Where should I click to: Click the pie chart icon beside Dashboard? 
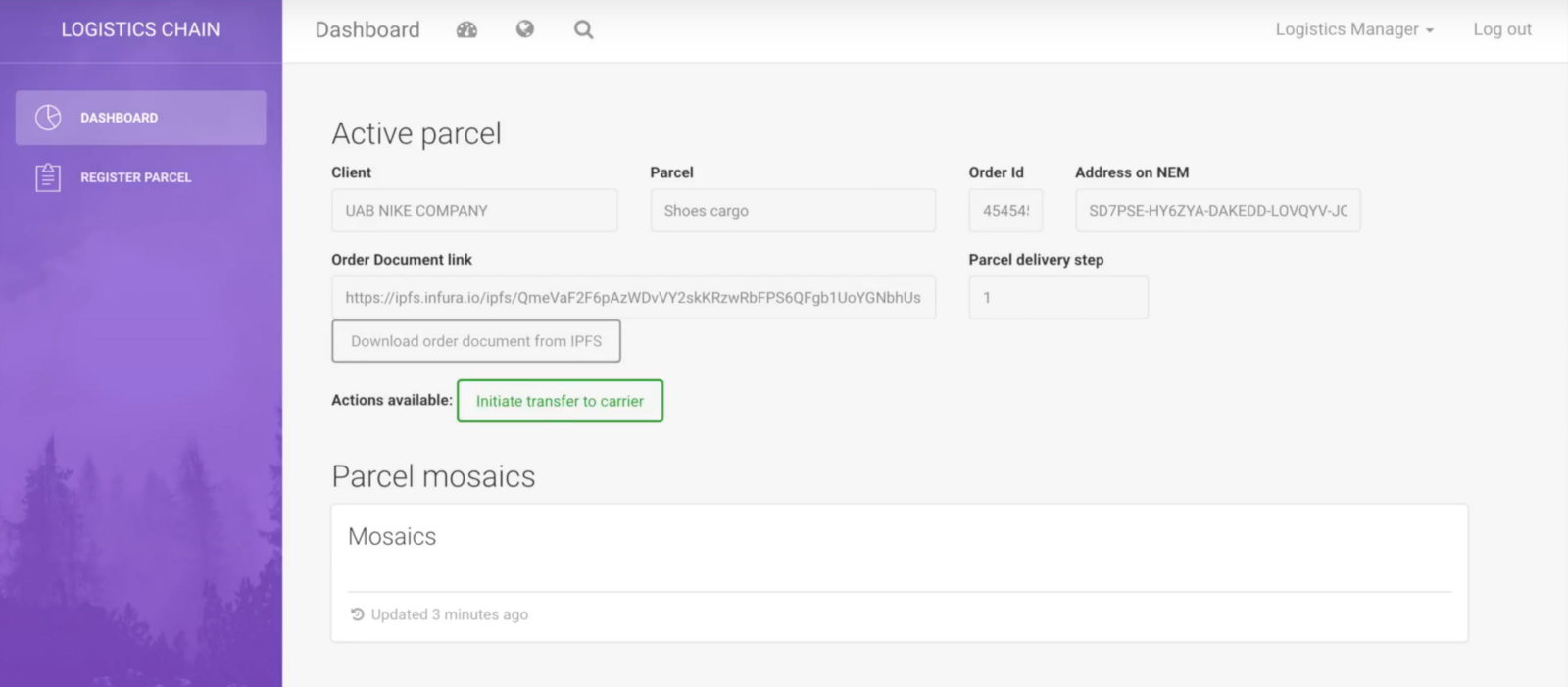[48, 118]
